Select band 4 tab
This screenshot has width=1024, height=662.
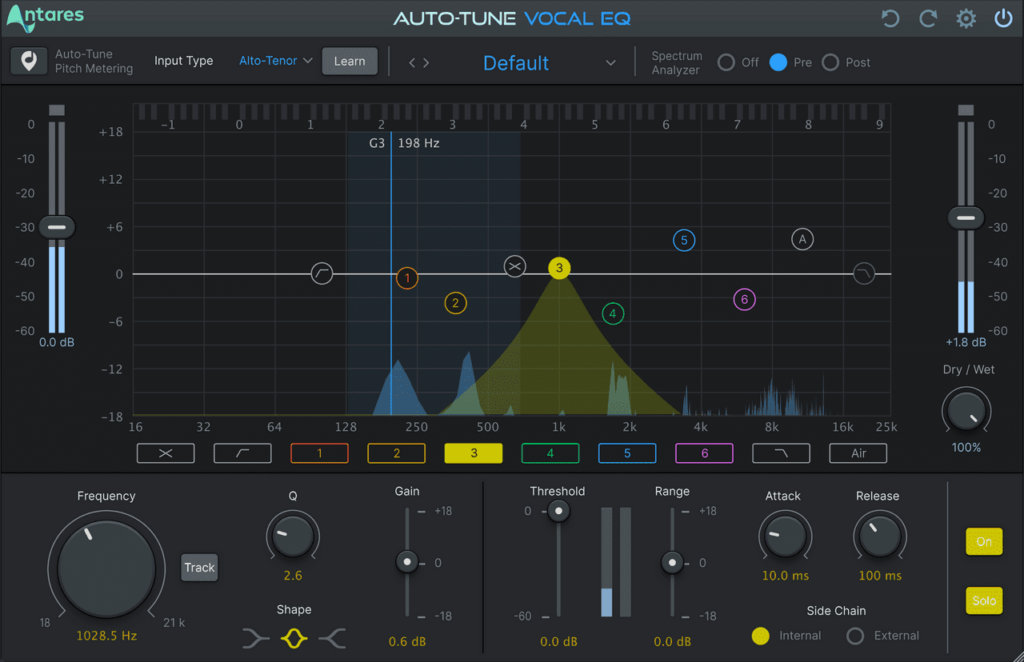click(x=550, y=453)
